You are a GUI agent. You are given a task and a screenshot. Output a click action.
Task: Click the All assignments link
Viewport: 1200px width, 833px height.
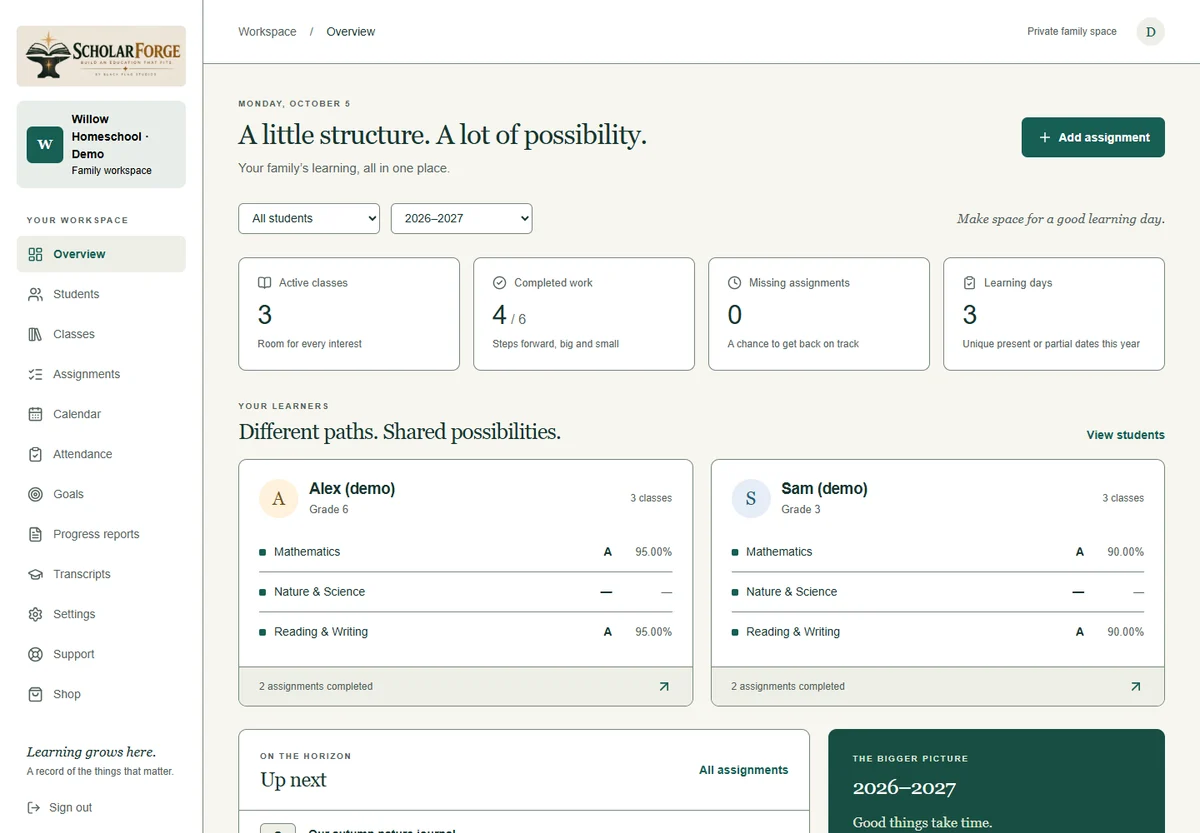[743, 770]
